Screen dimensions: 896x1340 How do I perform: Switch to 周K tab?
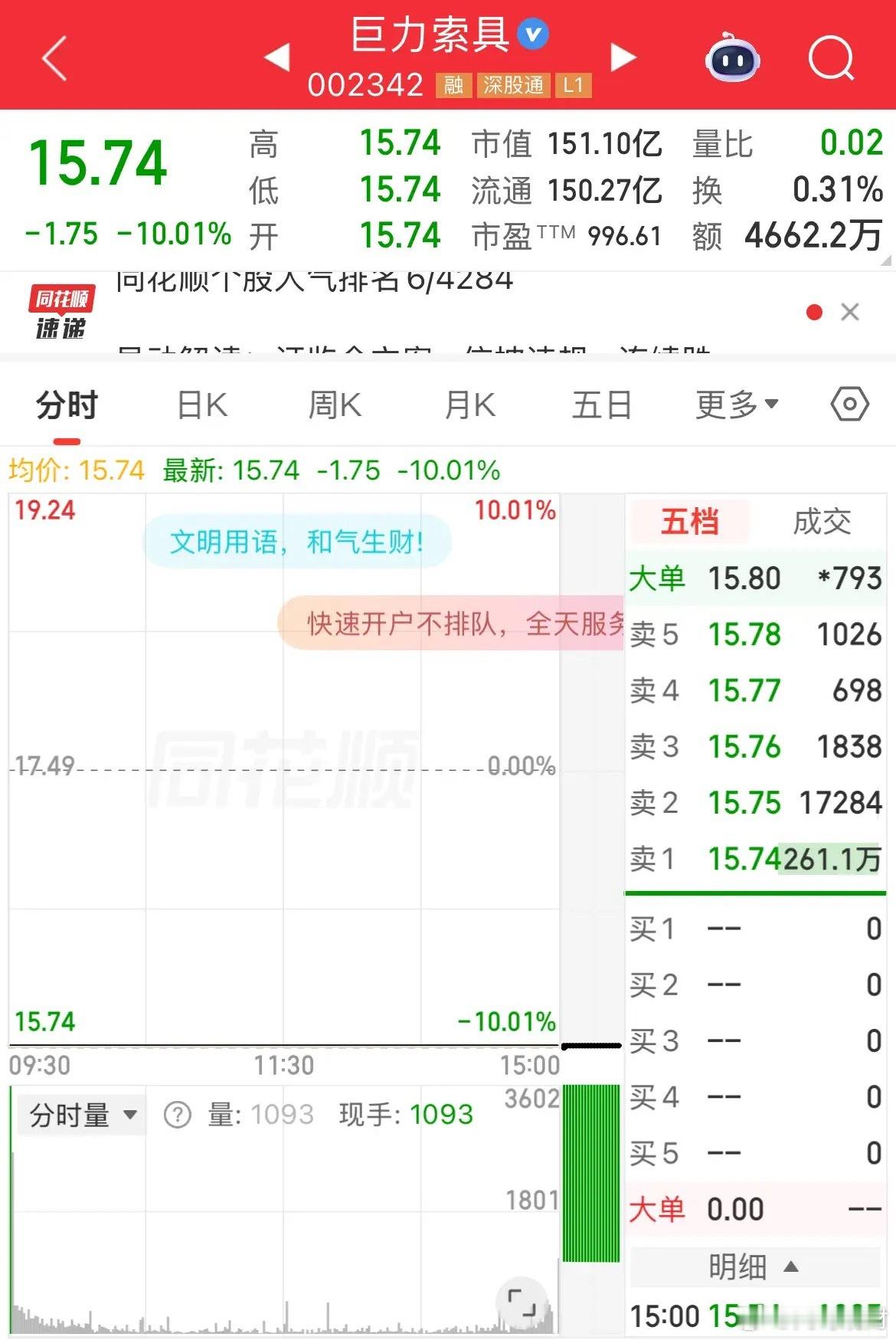335,405
